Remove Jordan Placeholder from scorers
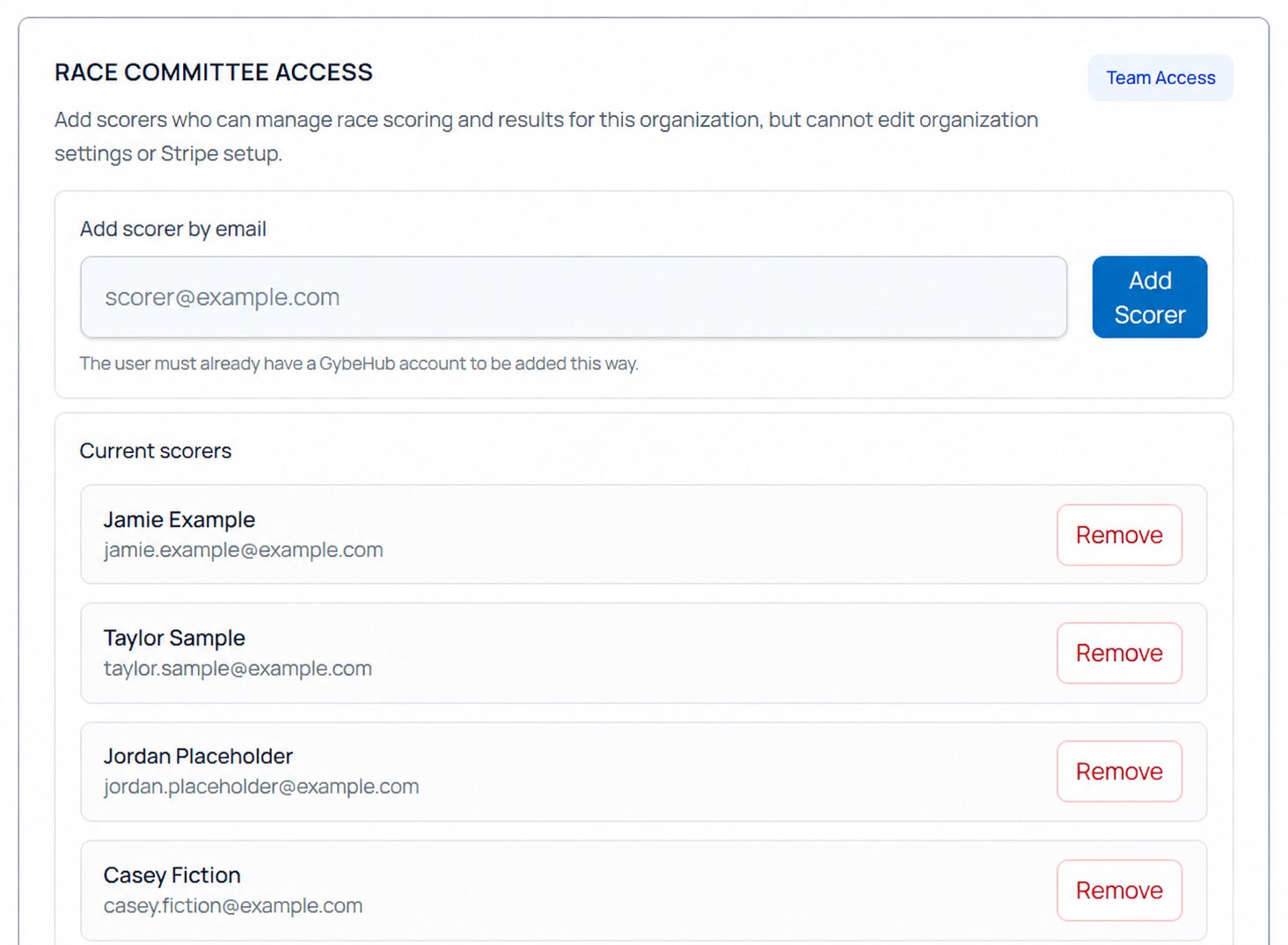The height and width of the screenshot is (945, 1288). 1119,772
